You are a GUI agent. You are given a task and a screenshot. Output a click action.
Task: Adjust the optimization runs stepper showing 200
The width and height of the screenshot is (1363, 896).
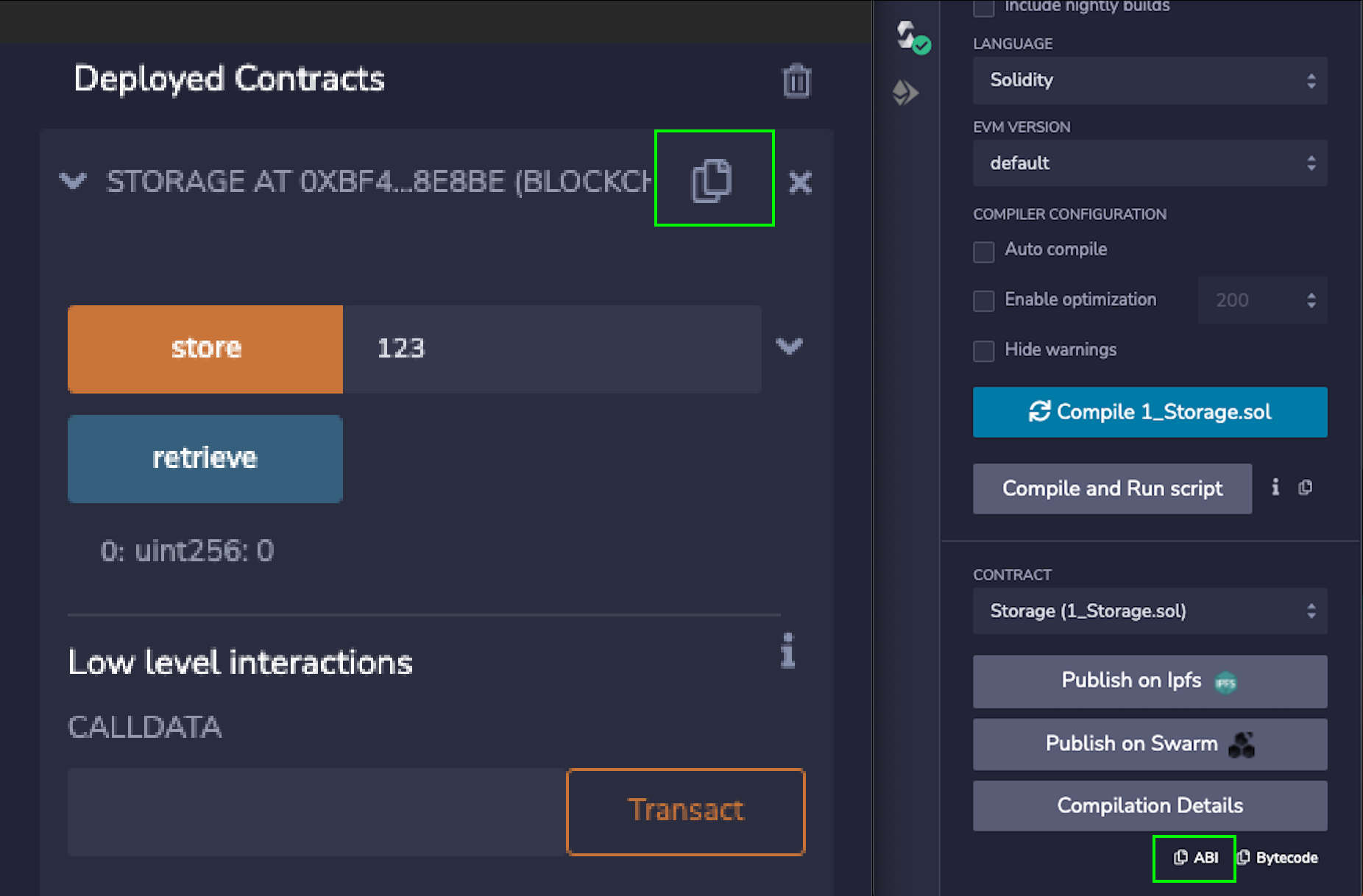click(1311, 300)
